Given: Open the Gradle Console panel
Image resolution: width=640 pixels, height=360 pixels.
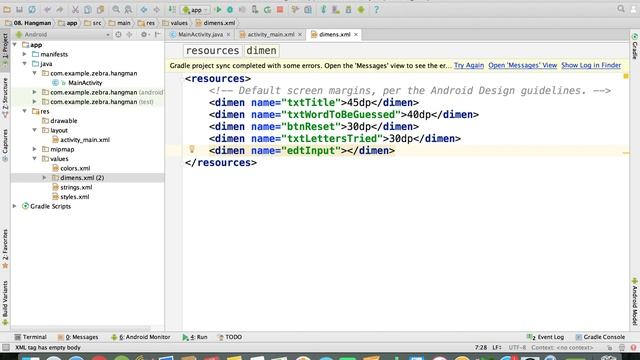Looking at the screenshot, I should [x=600, y=337].
